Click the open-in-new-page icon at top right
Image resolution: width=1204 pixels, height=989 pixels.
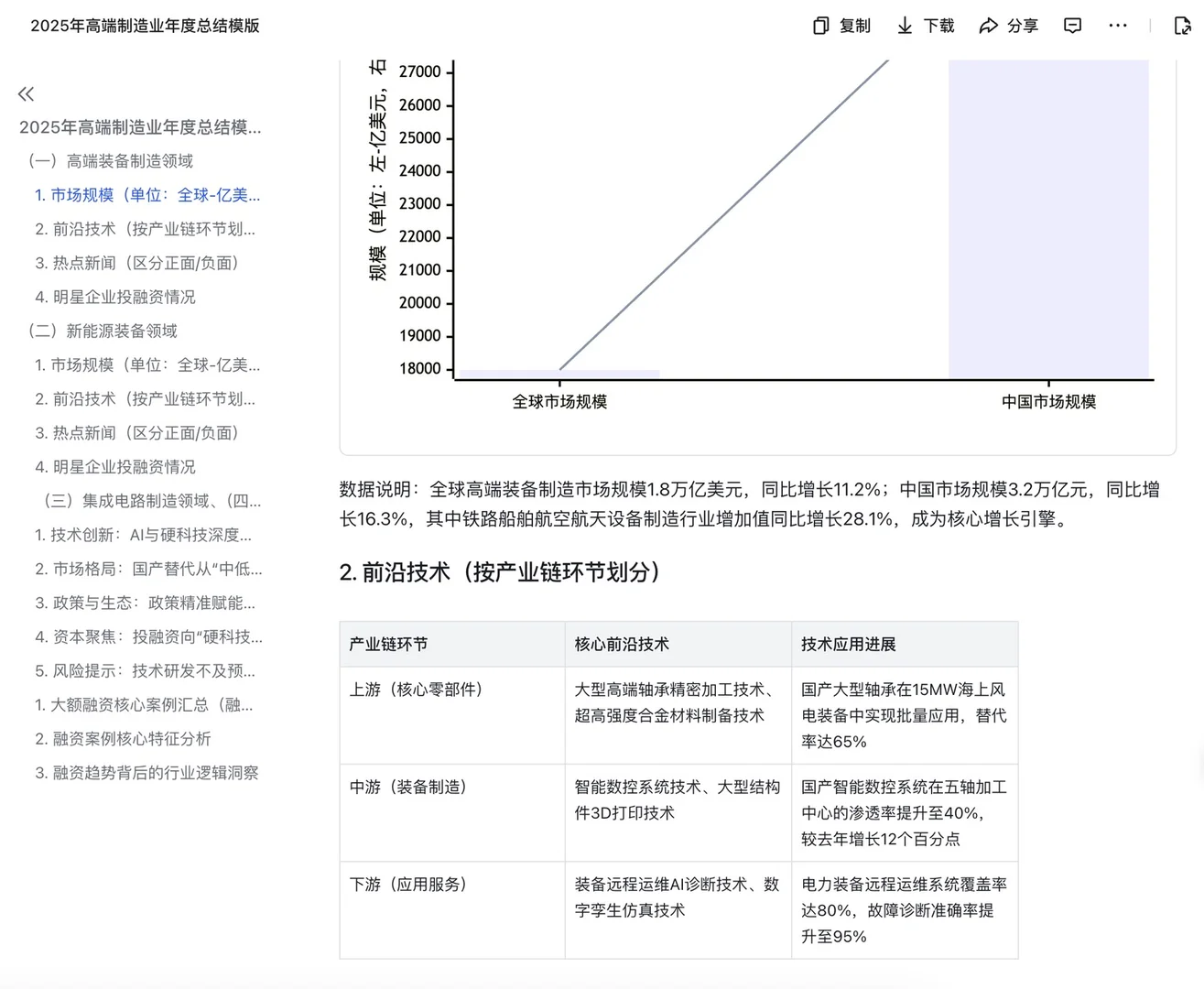(x=1182, y=26)
